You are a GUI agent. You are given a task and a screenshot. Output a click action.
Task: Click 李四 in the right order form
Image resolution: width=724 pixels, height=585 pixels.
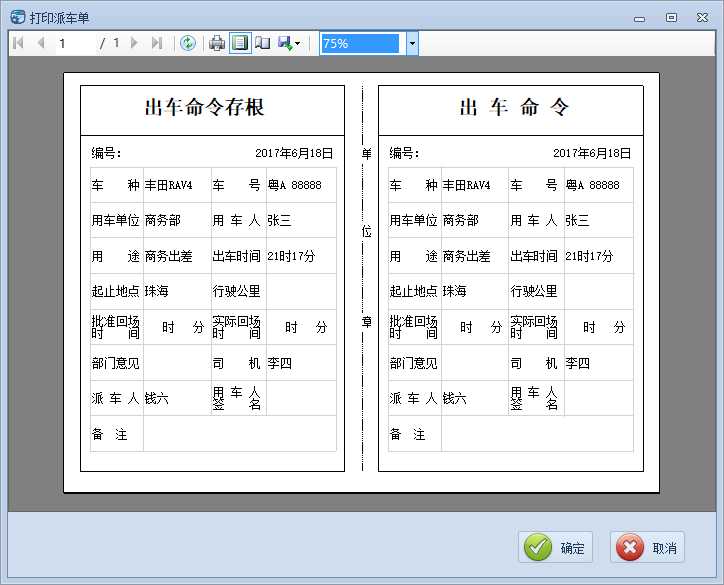577,363
